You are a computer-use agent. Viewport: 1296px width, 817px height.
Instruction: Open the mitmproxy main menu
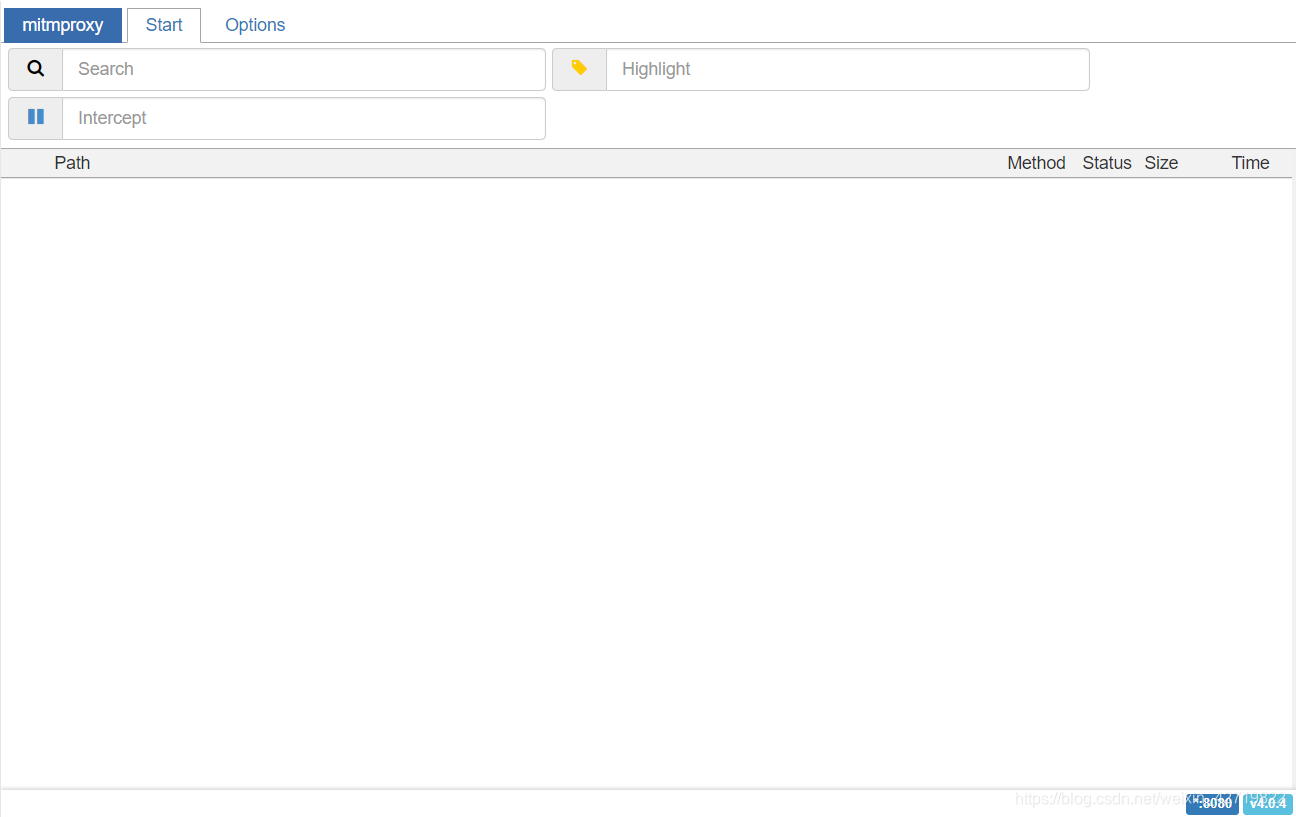[x=63, y=25]
